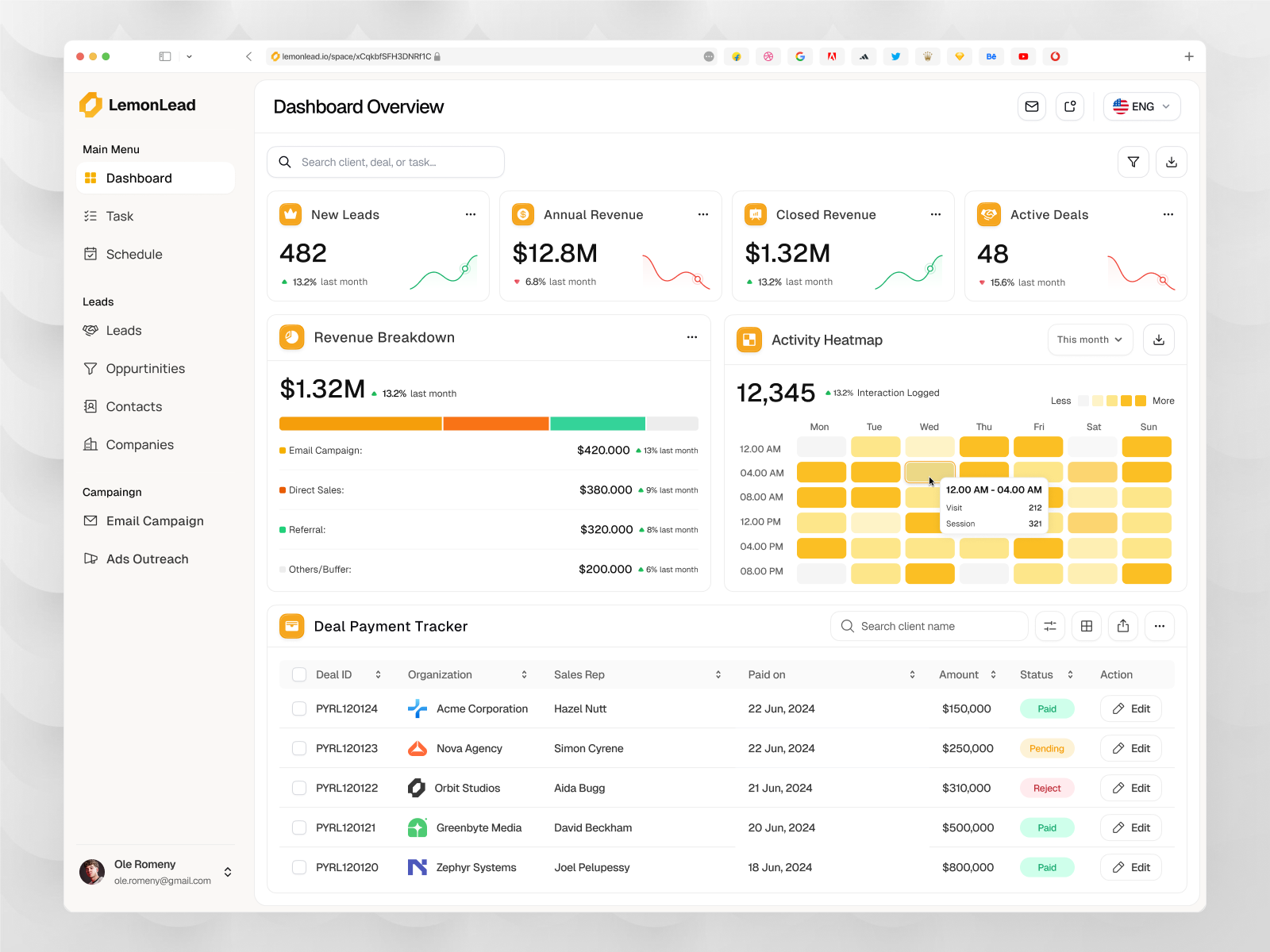This screenshot has width=1270, height=952.
Task: Select the checkbox on the Nova Agency row
Action: pos(299,748)
